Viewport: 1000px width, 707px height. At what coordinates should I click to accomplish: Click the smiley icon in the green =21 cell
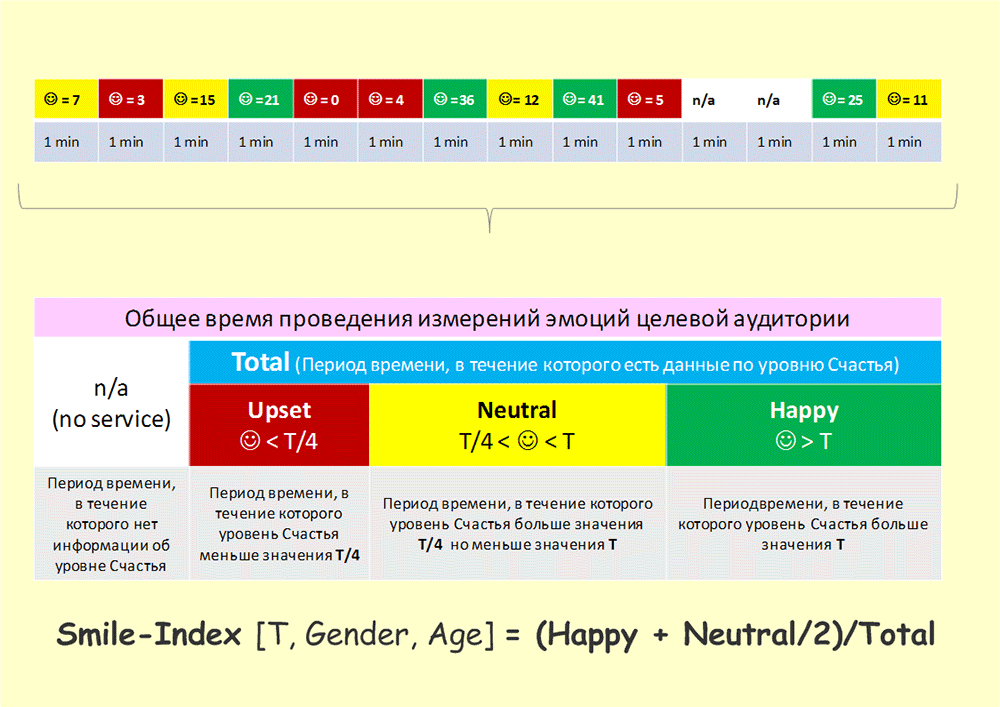pyautogui.click(x=245, y=100)
